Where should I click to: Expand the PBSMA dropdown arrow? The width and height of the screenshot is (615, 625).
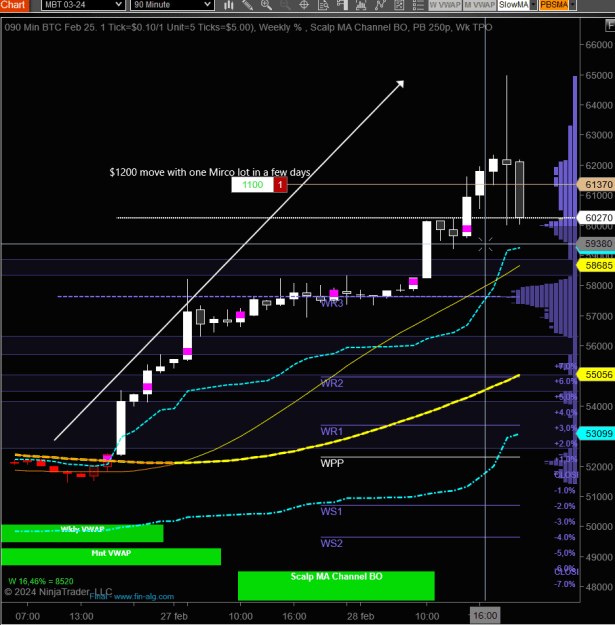click(573, 5)
